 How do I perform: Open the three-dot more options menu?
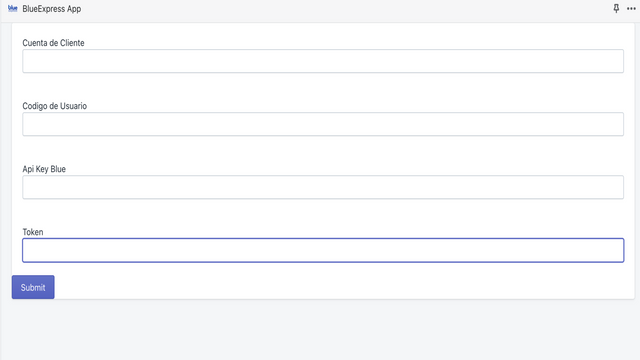click(631, 9)
